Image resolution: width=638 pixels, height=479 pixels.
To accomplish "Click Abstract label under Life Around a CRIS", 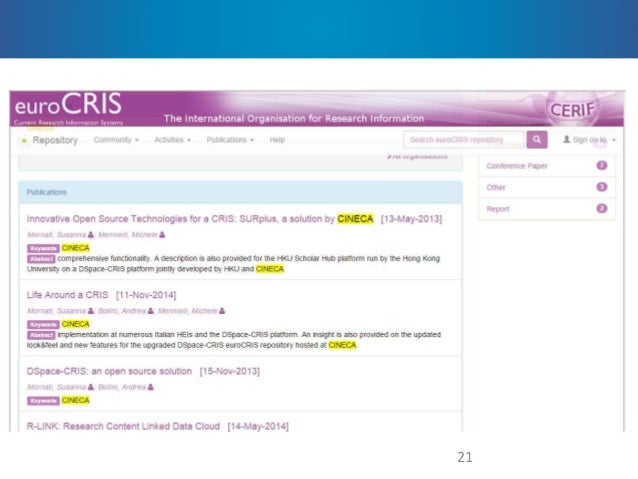I will point(41,335).
